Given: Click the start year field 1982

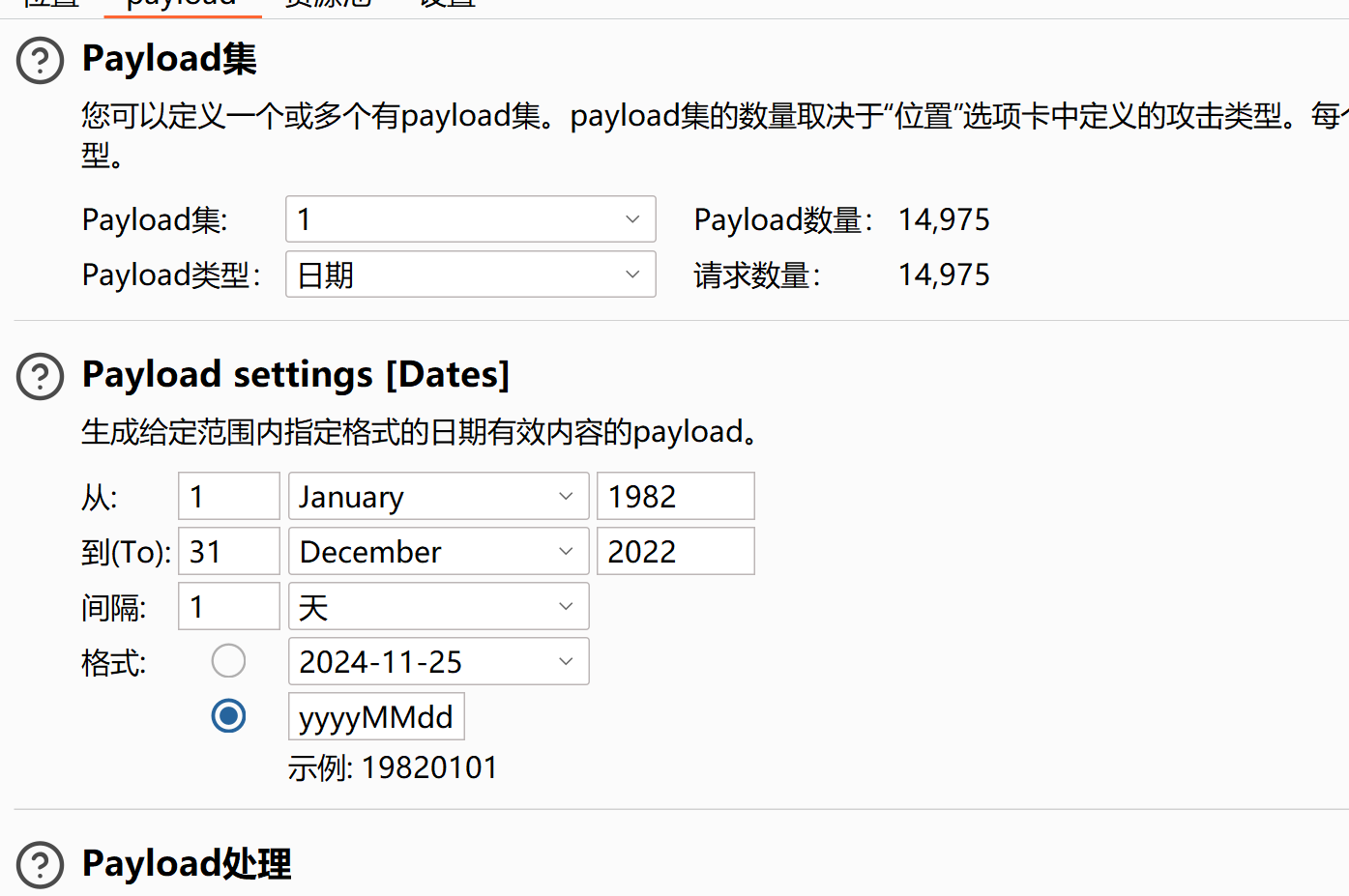Looking at the screenshot, I should pos(676,496).
